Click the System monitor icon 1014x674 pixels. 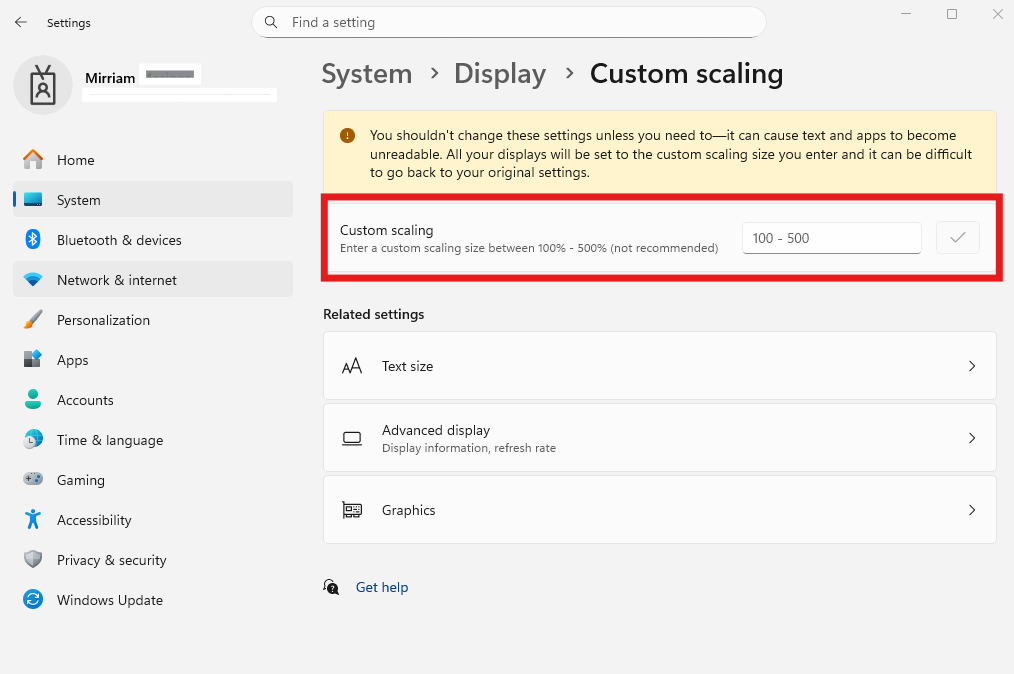[33, 200]
